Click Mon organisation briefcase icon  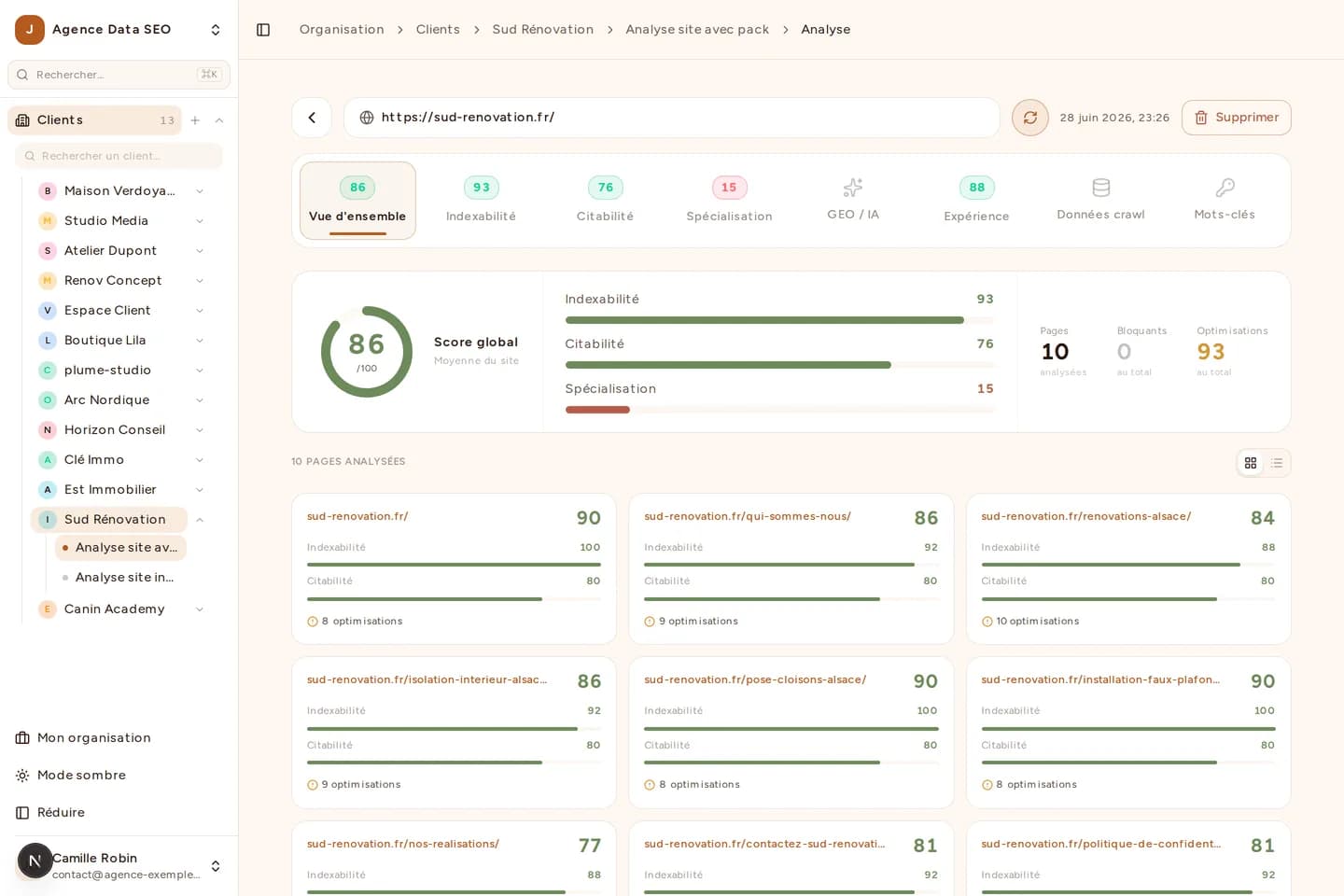(x=22, y=738)
